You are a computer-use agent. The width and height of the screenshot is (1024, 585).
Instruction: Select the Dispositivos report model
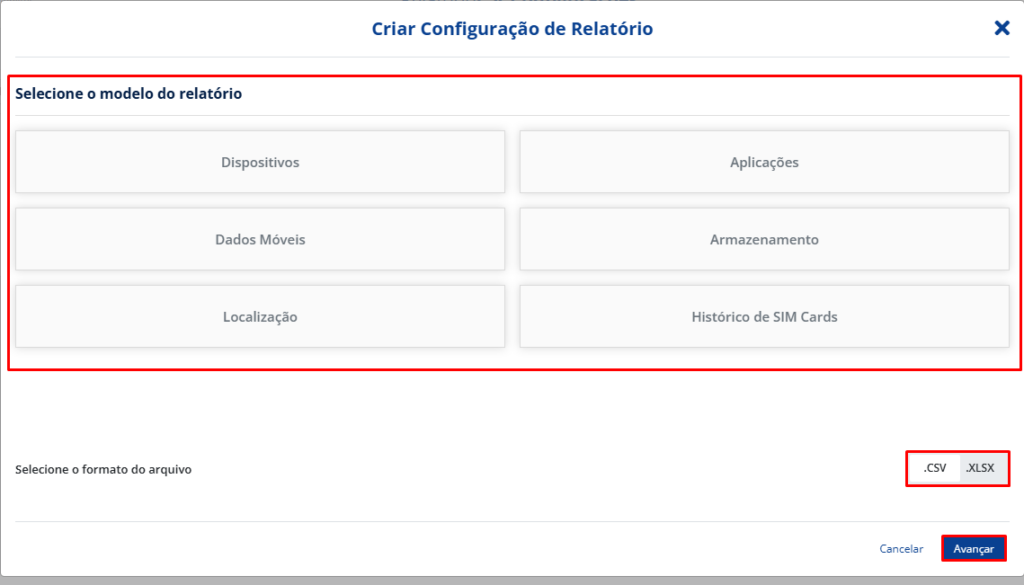point(260,162)
